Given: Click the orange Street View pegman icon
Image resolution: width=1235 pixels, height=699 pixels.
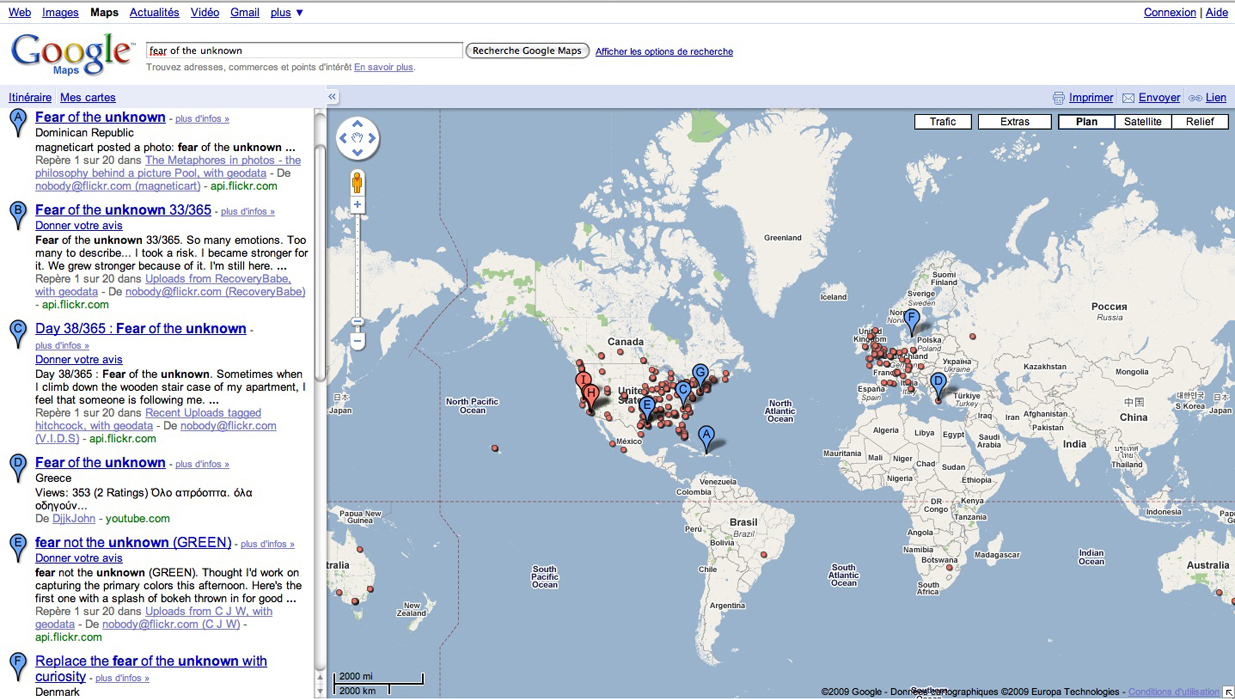Looking at the screenshot, I should 357,182.
